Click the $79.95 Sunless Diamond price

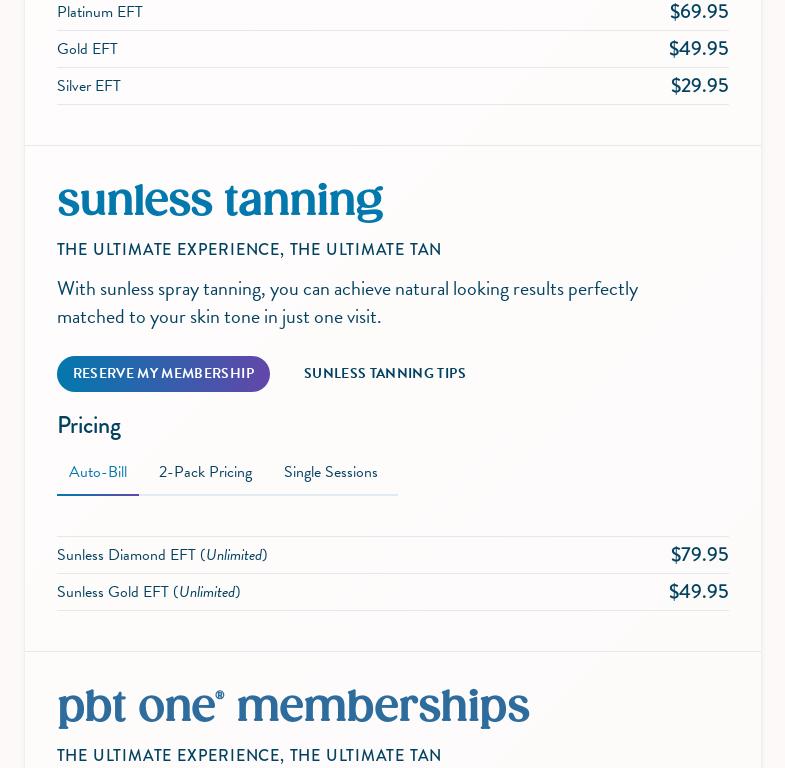699,555
